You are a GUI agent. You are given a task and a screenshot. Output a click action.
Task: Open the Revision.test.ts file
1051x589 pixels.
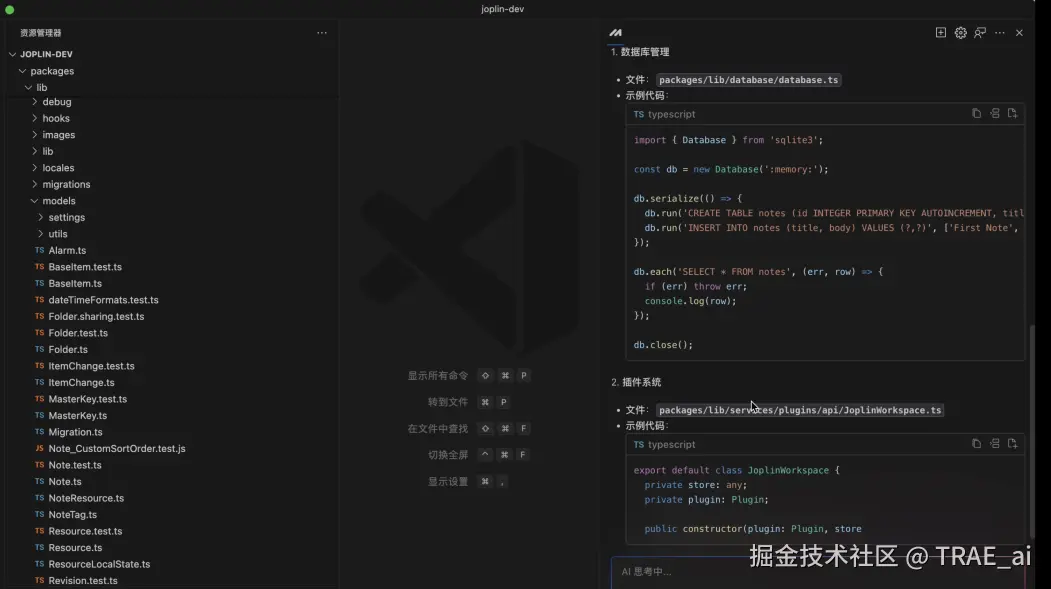[82, 581]
